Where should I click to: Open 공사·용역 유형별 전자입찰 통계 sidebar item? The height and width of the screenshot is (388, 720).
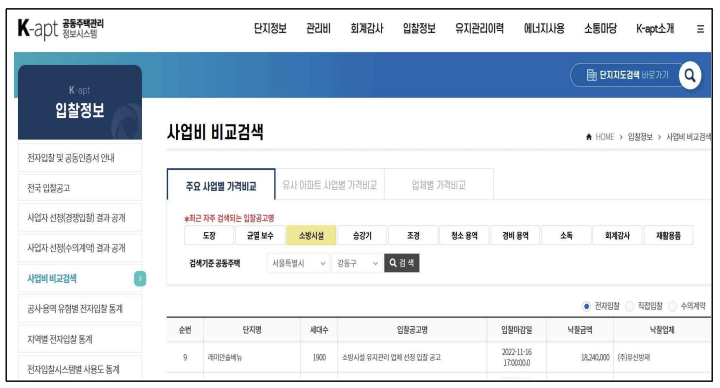80,308
